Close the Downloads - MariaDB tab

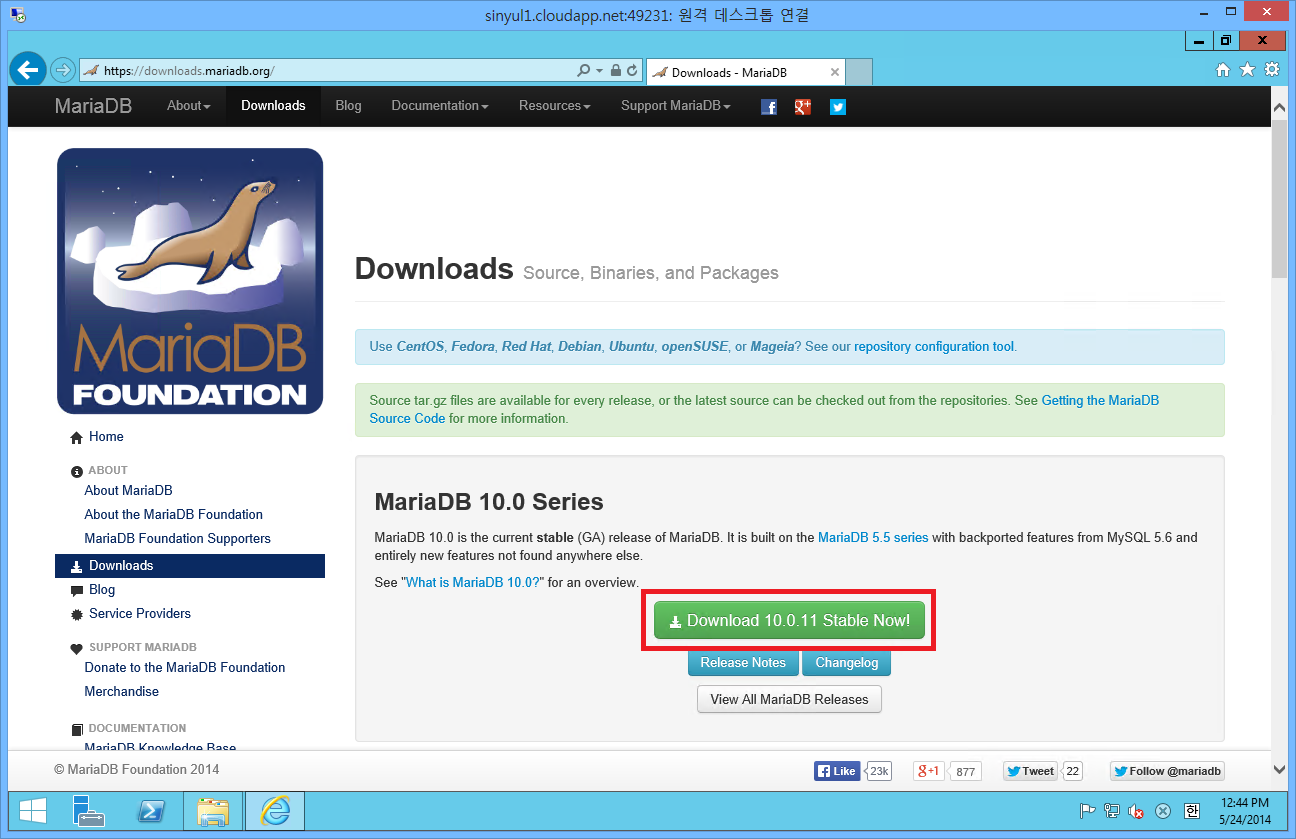coord(835,72)
